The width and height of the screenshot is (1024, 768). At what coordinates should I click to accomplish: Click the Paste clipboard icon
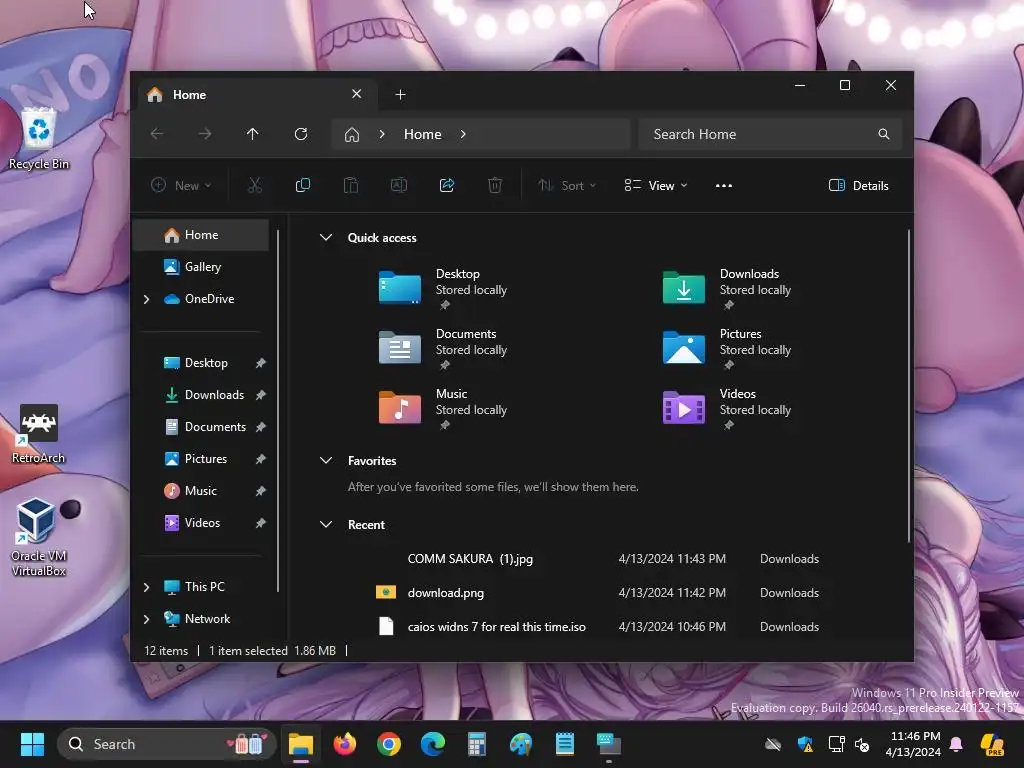[351, 185]
